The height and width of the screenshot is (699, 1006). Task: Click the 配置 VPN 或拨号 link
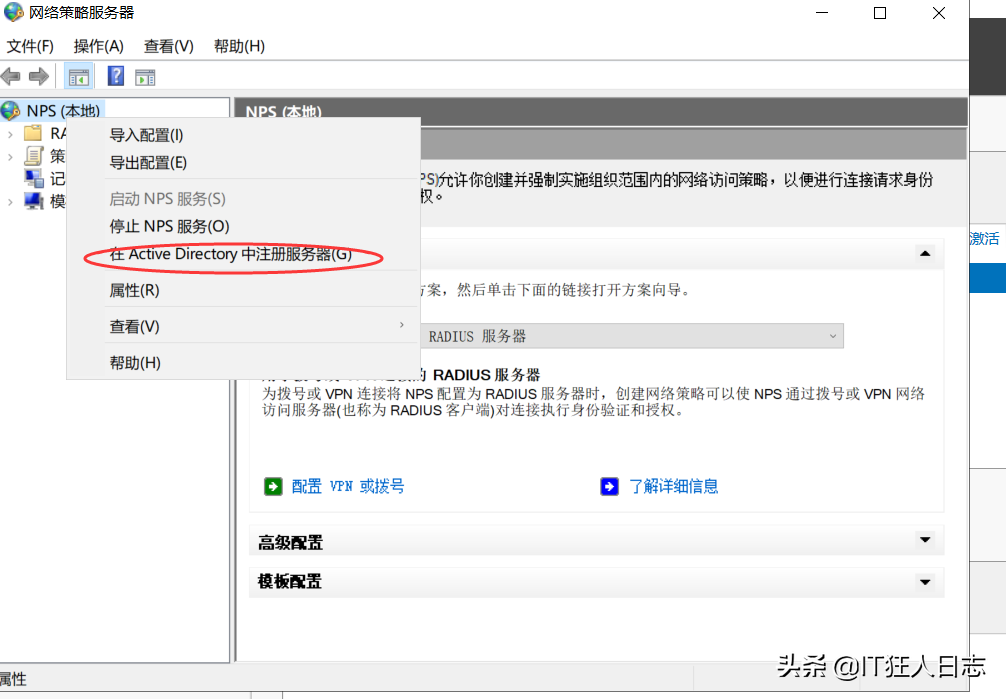coord(348,487)
